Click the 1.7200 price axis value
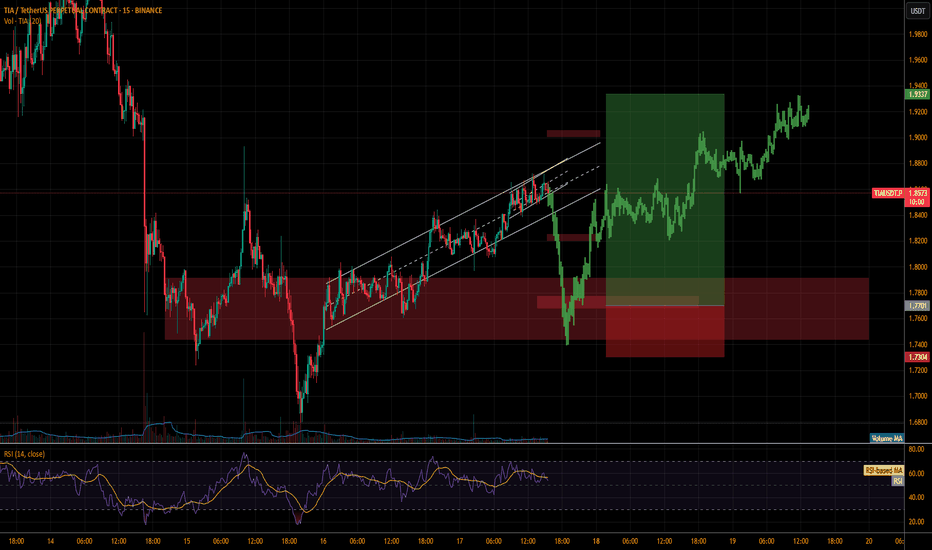The image size is (932, 550). point(918,370)
